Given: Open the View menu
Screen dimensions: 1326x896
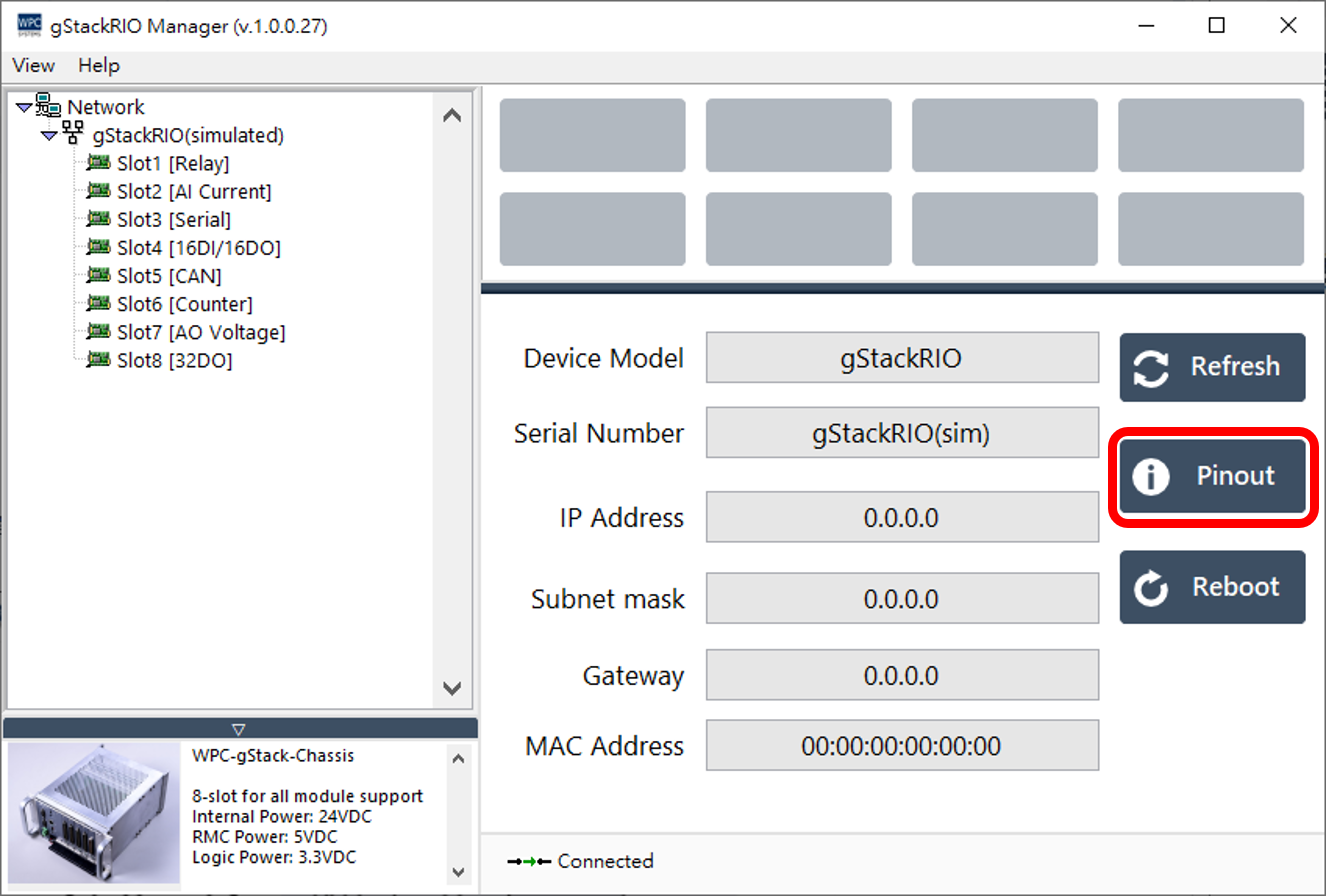Looking at the screenshot, I should (33, 66).
